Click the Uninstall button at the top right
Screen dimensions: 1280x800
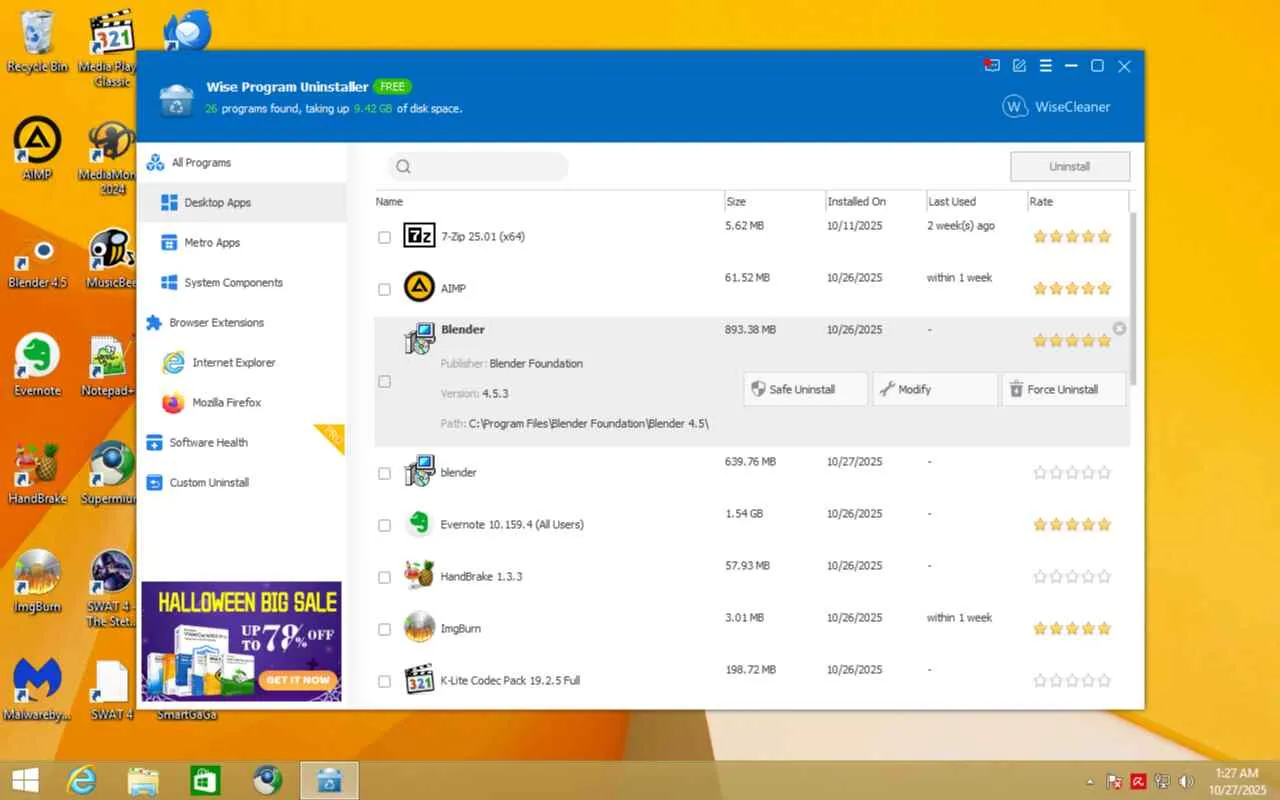coord(1070,166)
